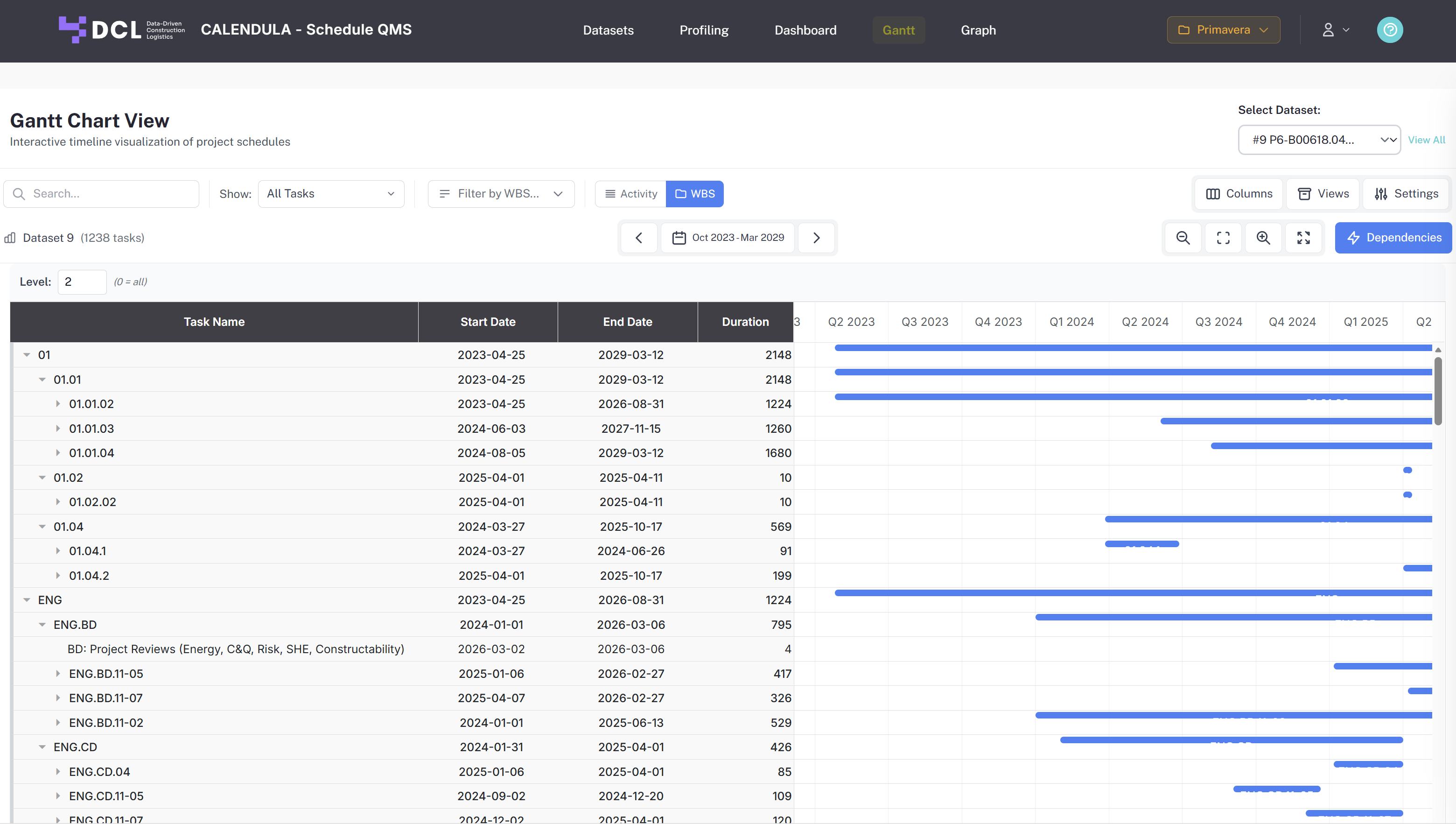Open the user account menu
Viewport: 1456px width, 824px height.
point(1336,30)
